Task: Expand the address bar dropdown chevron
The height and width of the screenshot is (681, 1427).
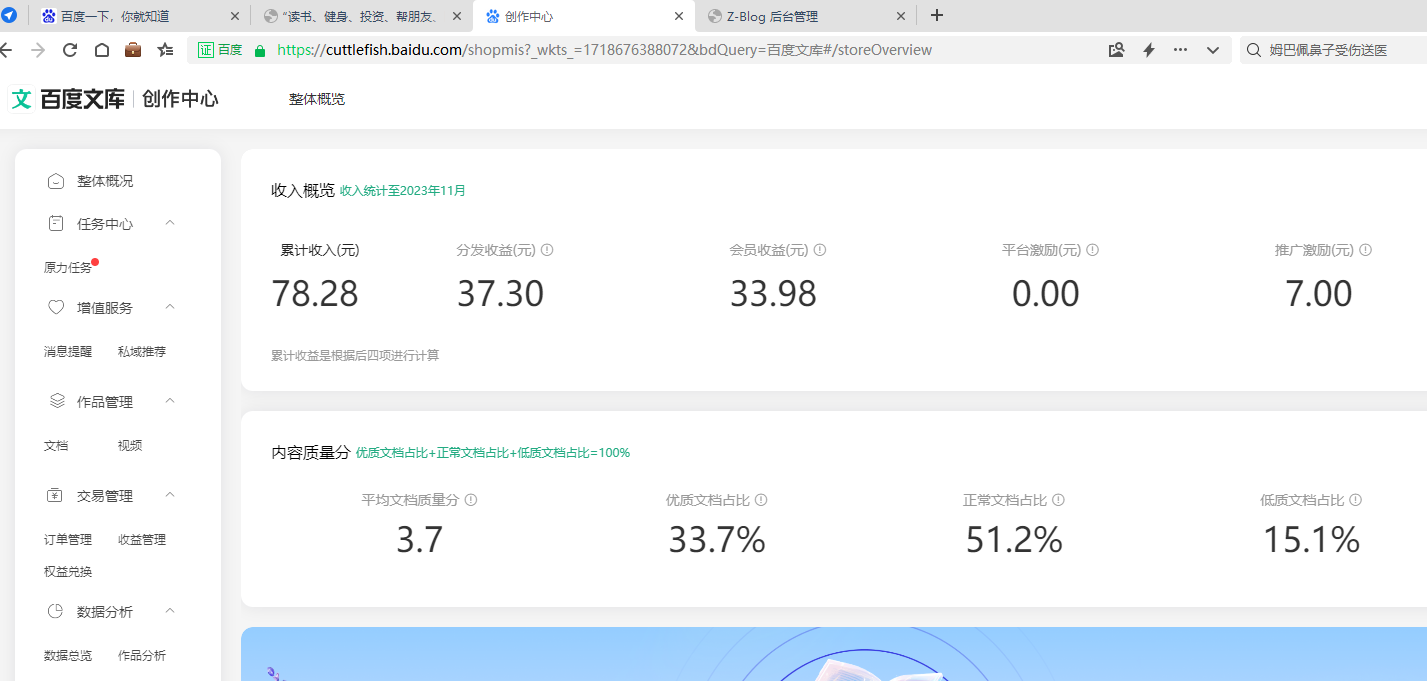Action: pos(1213,50)
